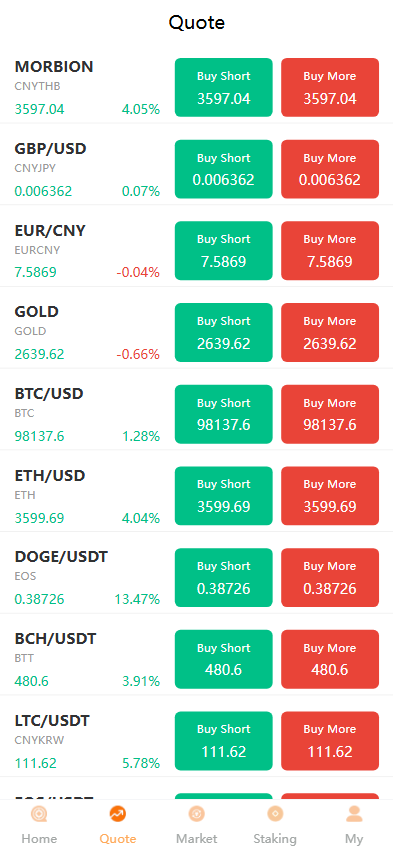Buy More DOGE/USDT at 0.38726
The height and width of the screenshot is (851, 393).
[x=330, y=577]
